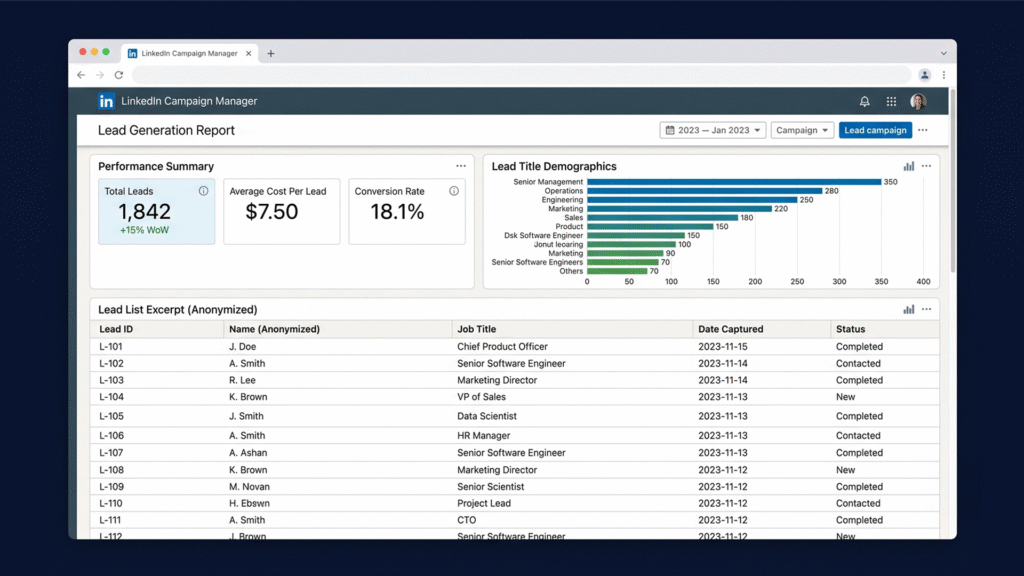
Task: Open a new browser tab
Action: click(270, 54)
